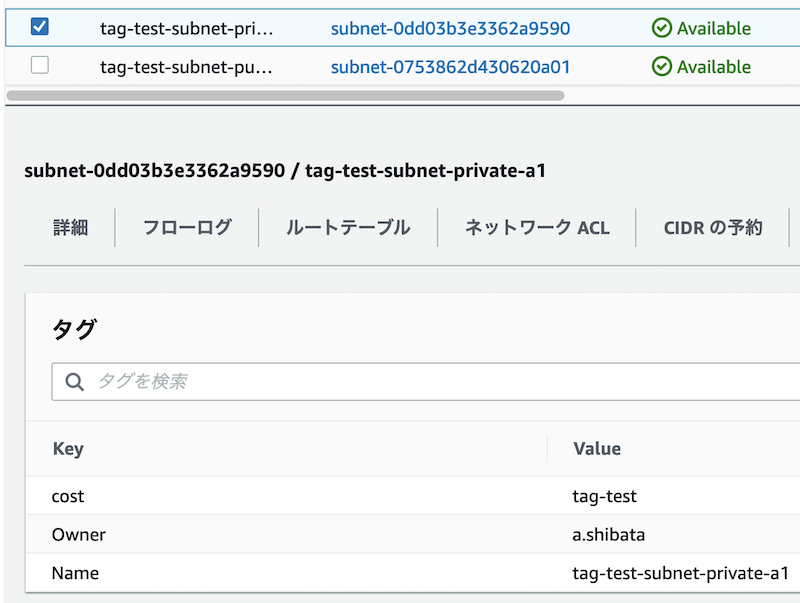
Task: Open subnet-0dd03b3e3362a9590 link
Action: [x=450, y=28]
